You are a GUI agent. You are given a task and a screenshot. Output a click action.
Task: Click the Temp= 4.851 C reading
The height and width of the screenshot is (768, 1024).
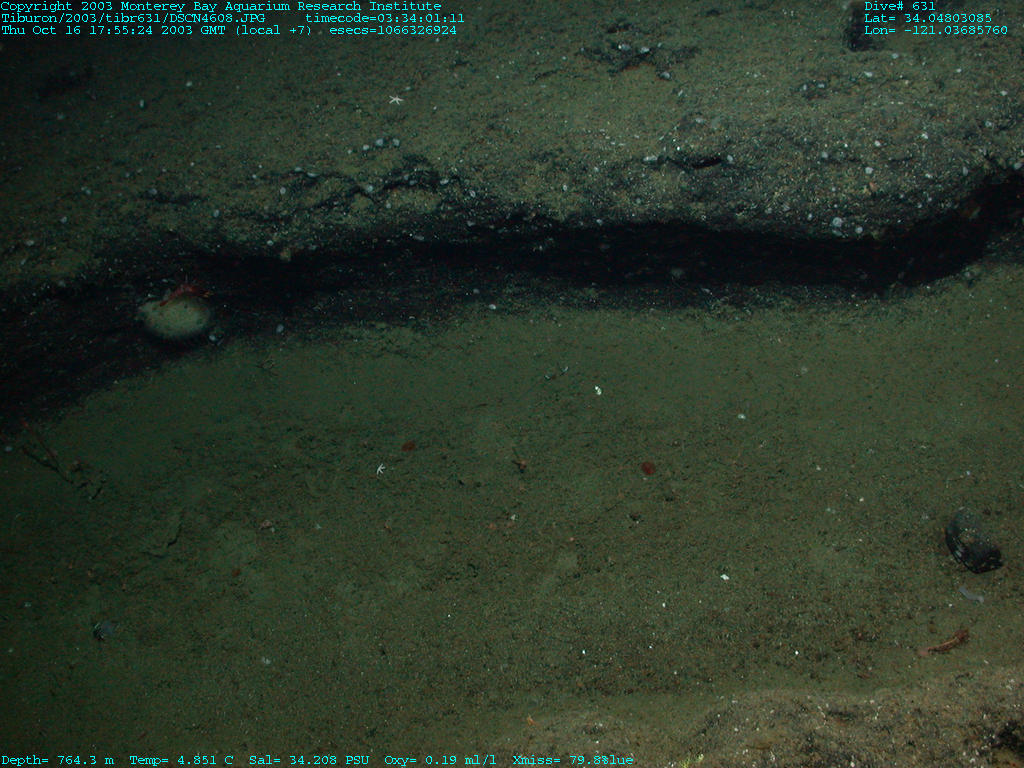pos(181,760)
